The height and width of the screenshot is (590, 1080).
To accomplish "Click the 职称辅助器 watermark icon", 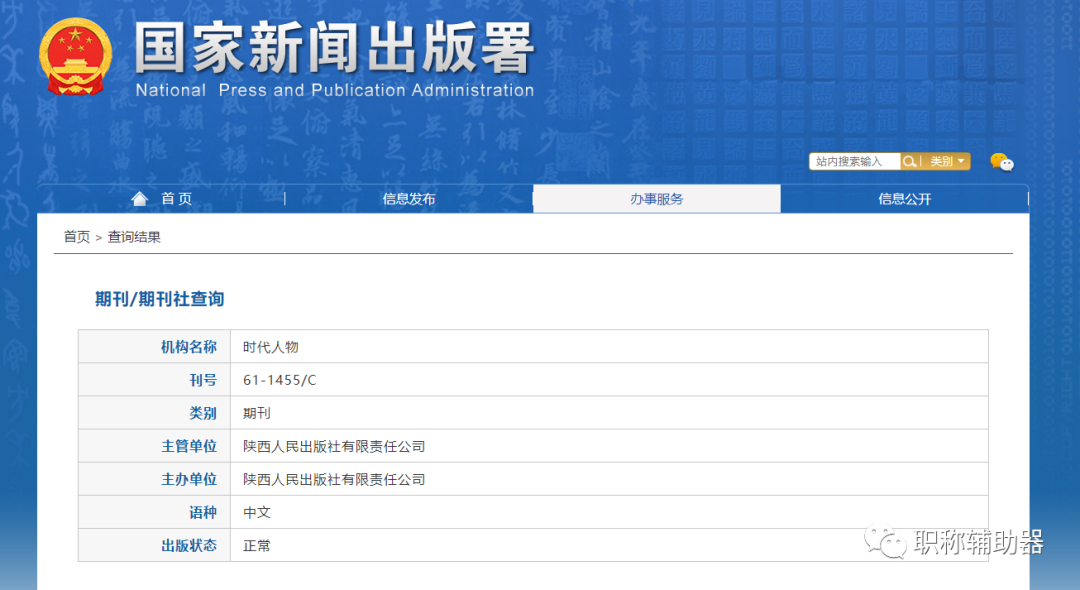I will [x=884, y=541].
